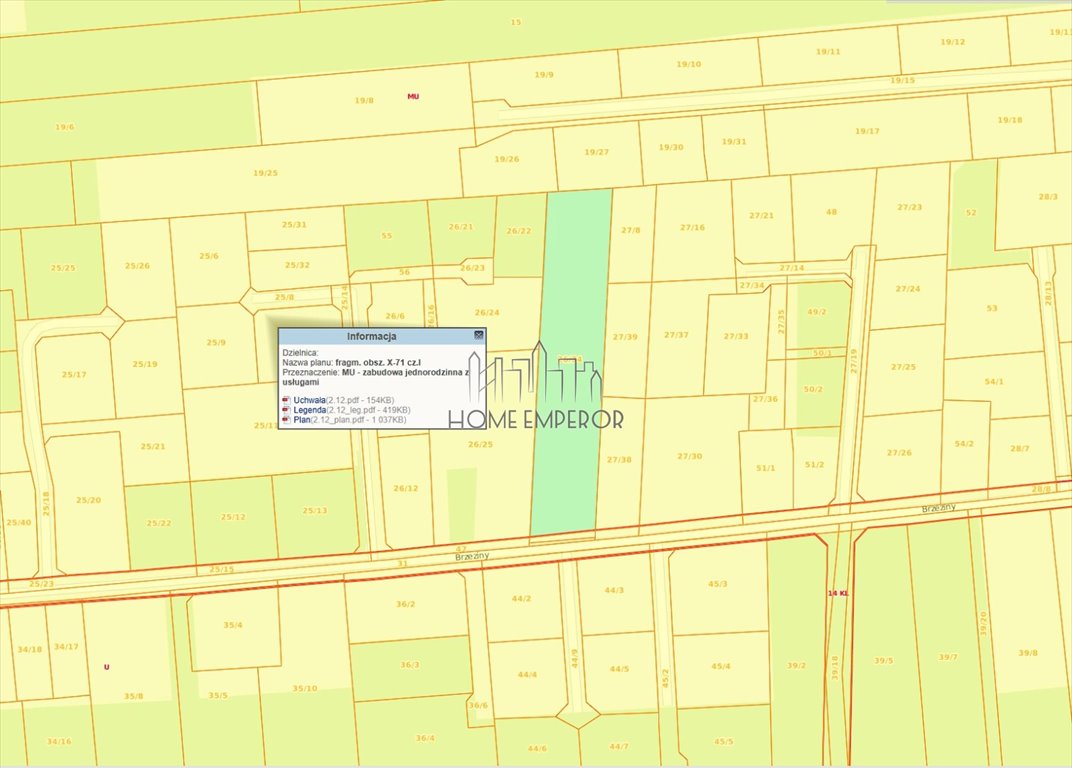The height and width of the screenshot is (768, 1072).
Task: Select parcel 27/16 on the map
Action: click(x=692, y=227)
